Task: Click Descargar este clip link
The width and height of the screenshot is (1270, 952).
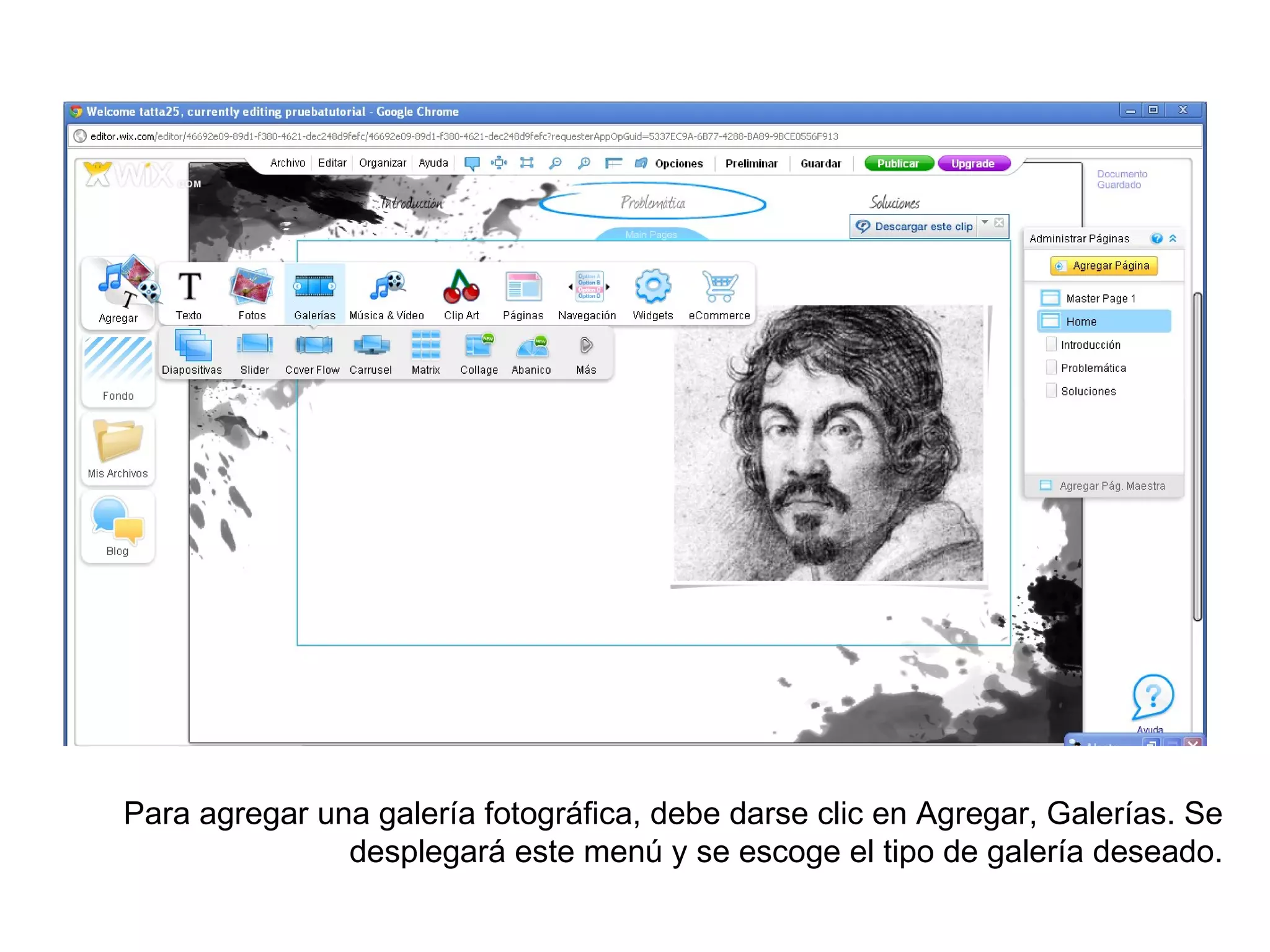Action: tap(923, 227)
